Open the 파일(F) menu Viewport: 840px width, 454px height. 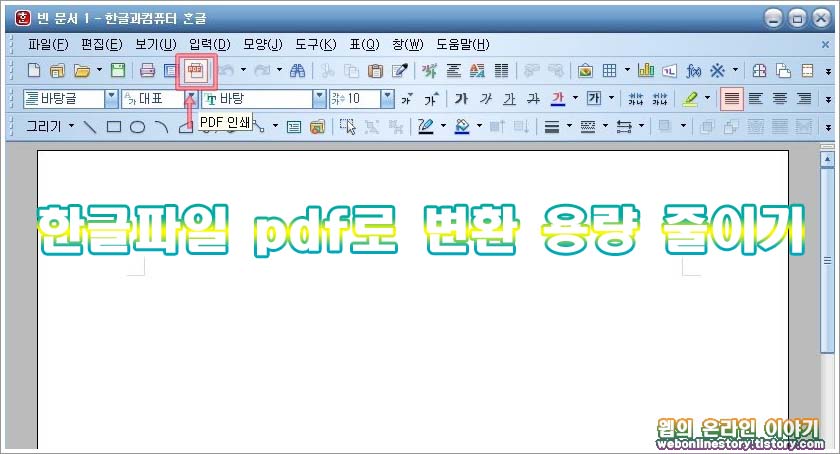click(48, 44)
